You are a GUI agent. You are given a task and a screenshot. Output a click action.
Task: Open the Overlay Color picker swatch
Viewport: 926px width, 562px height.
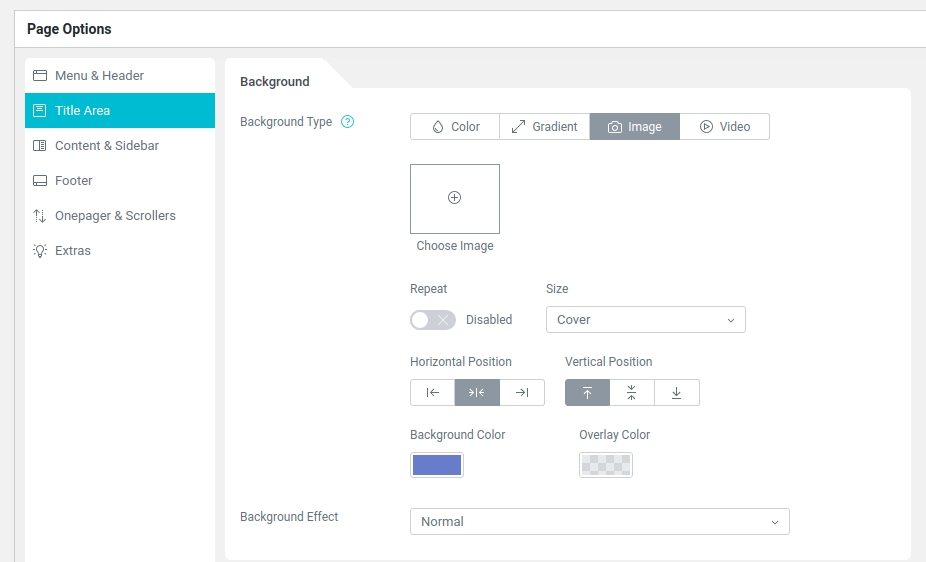pos(606,465)
